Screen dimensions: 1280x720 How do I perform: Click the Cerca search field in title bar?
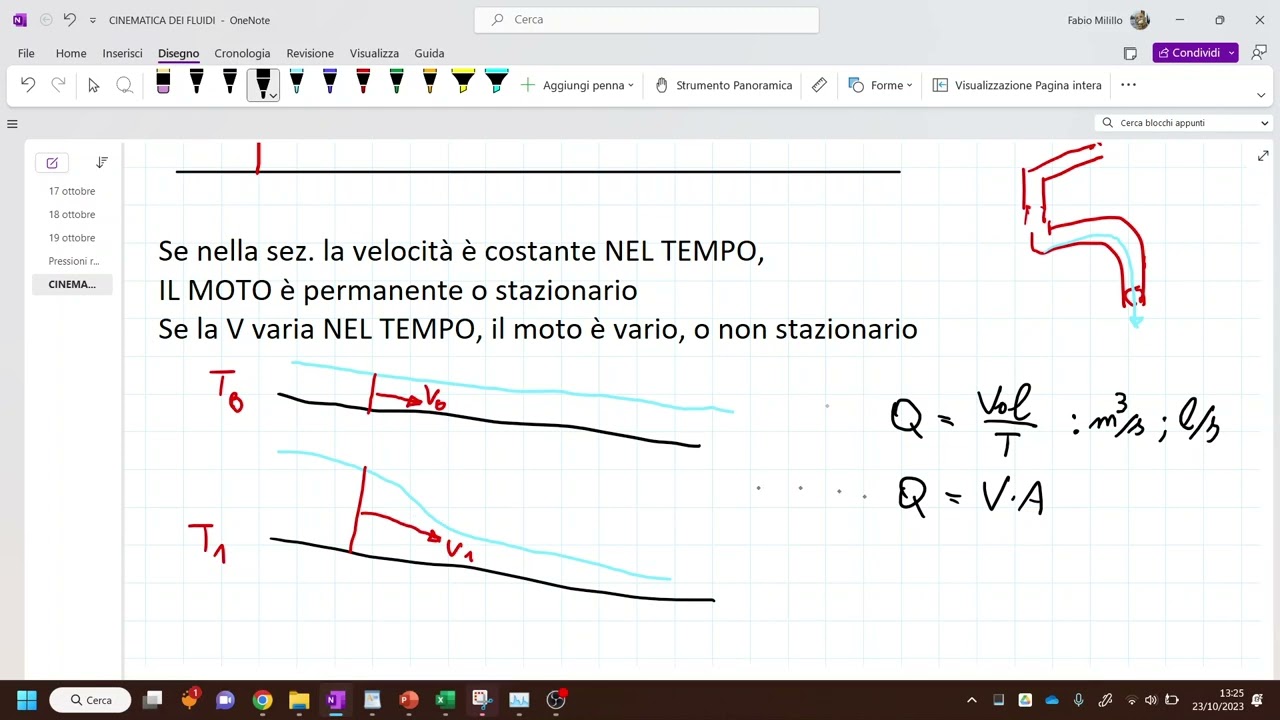pyautogui.click(x=646, y=19)
